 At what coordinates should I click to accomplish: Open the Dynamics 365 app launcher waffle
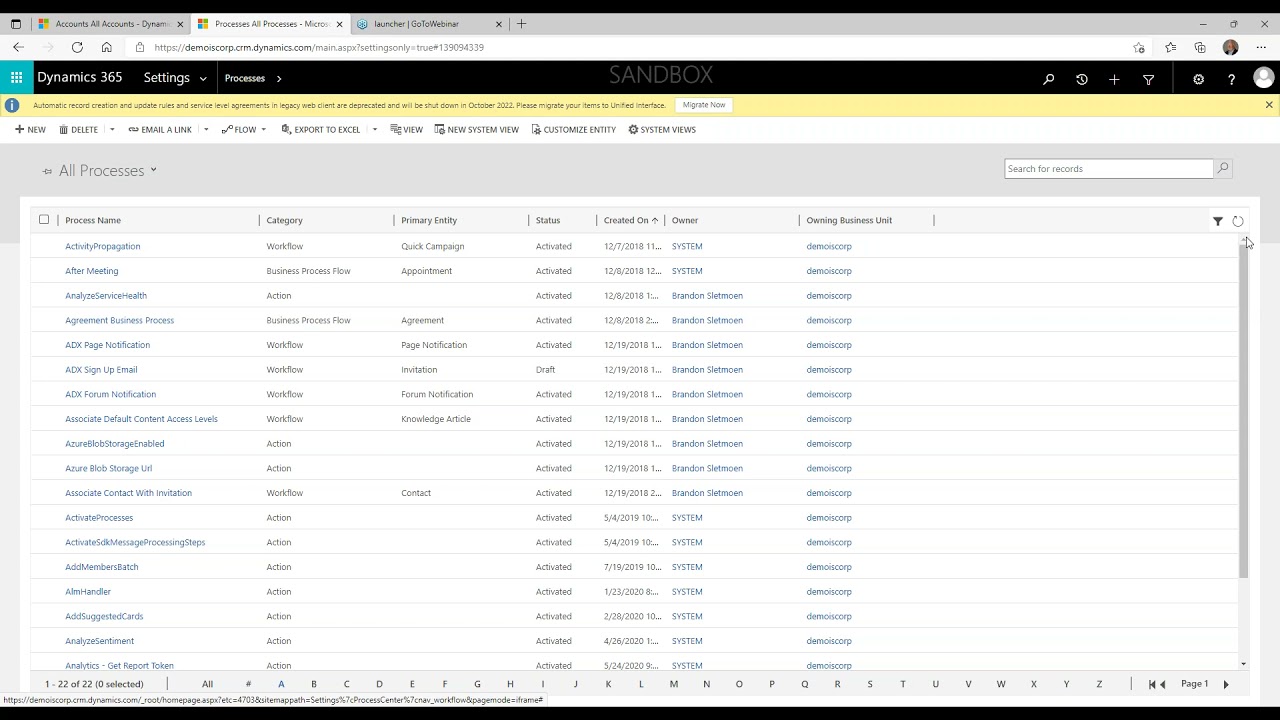click(x=16, y=78)
